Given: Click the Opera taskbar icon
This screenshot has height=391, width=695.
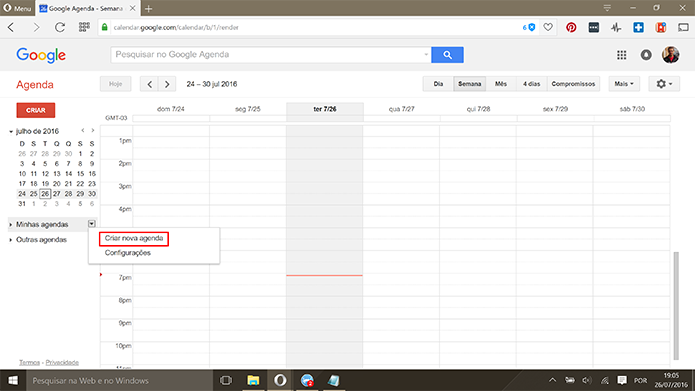Looking at the screenshot, I should (280, 380).
